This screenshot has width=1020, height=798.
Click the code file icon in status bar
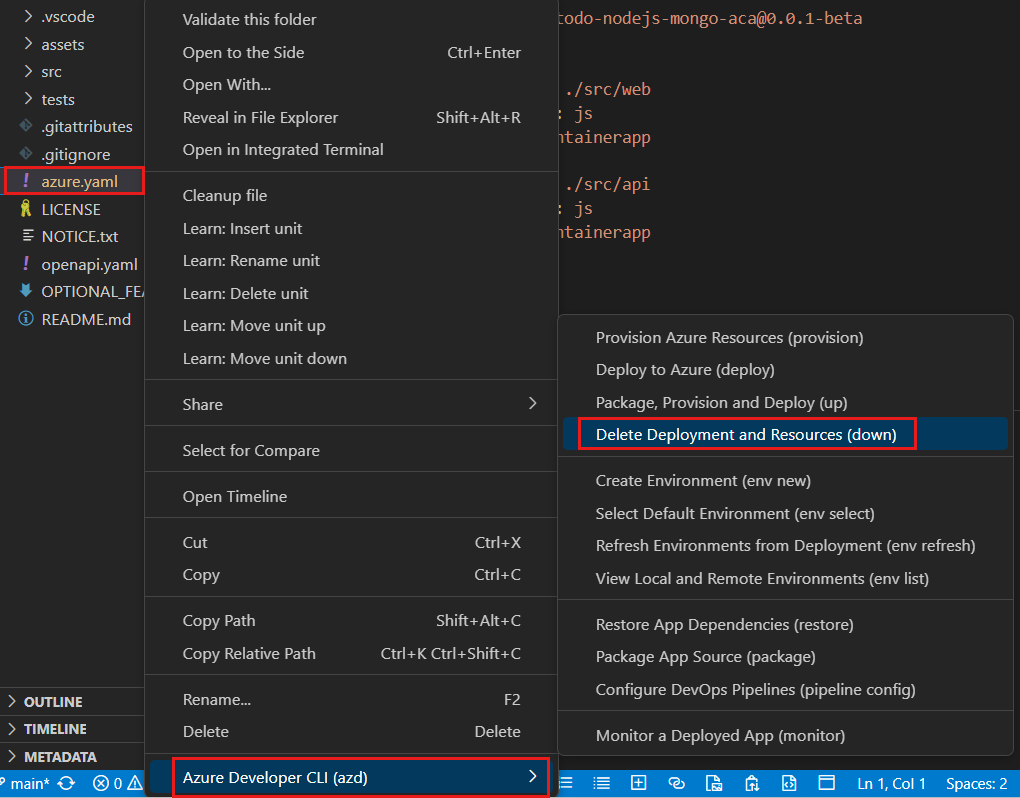click(x=789, y=783)
